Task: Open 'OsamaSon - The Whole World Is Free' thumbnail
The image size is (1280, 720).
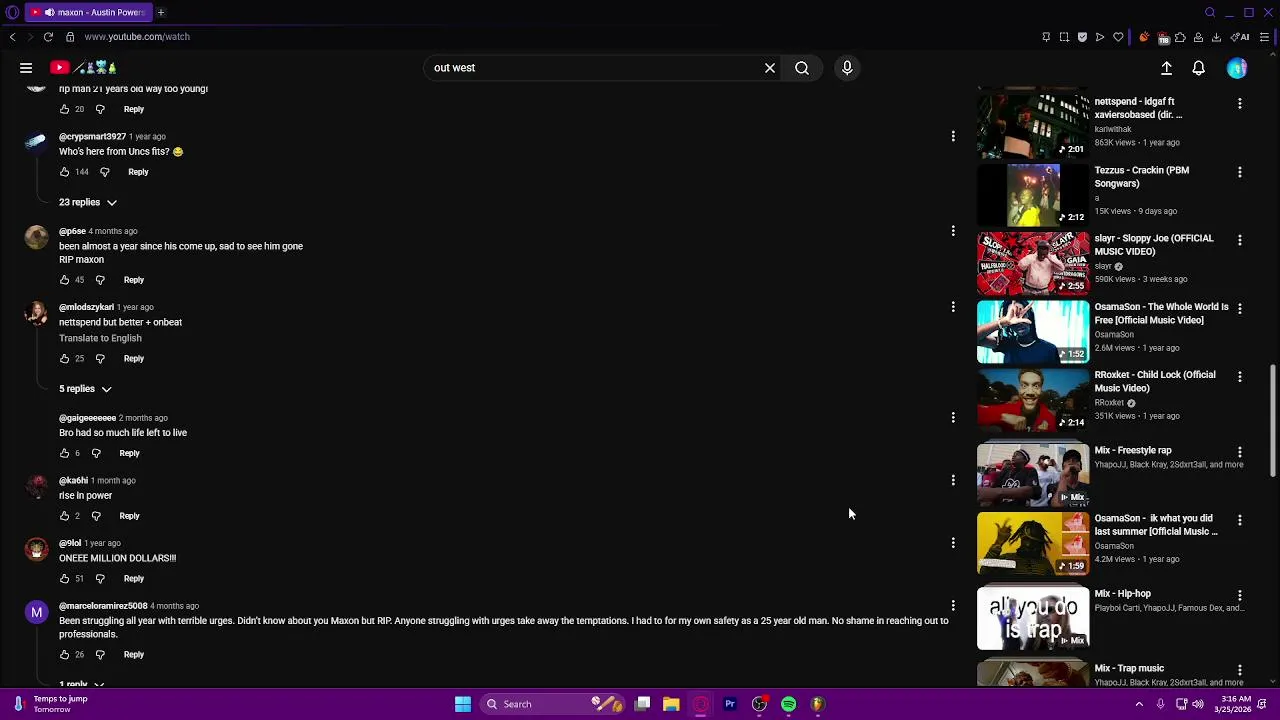Action: pyautogui.click(x=1033, y=331)
